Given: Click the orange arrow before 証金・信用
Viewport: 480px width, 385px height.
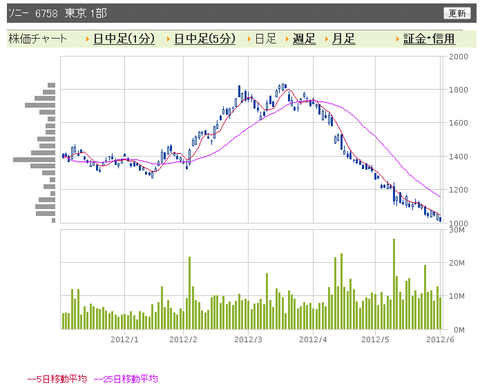Looking at the screenshot, I should pyautogui.click(x=397, y=39).
